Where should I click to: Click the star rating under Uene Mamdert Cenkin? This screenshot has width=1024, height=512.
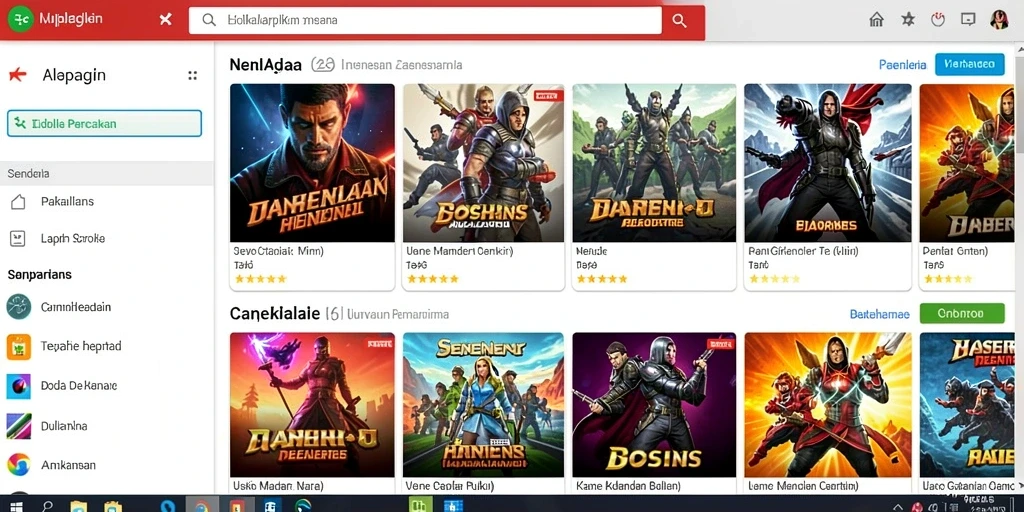coord(433,279)
